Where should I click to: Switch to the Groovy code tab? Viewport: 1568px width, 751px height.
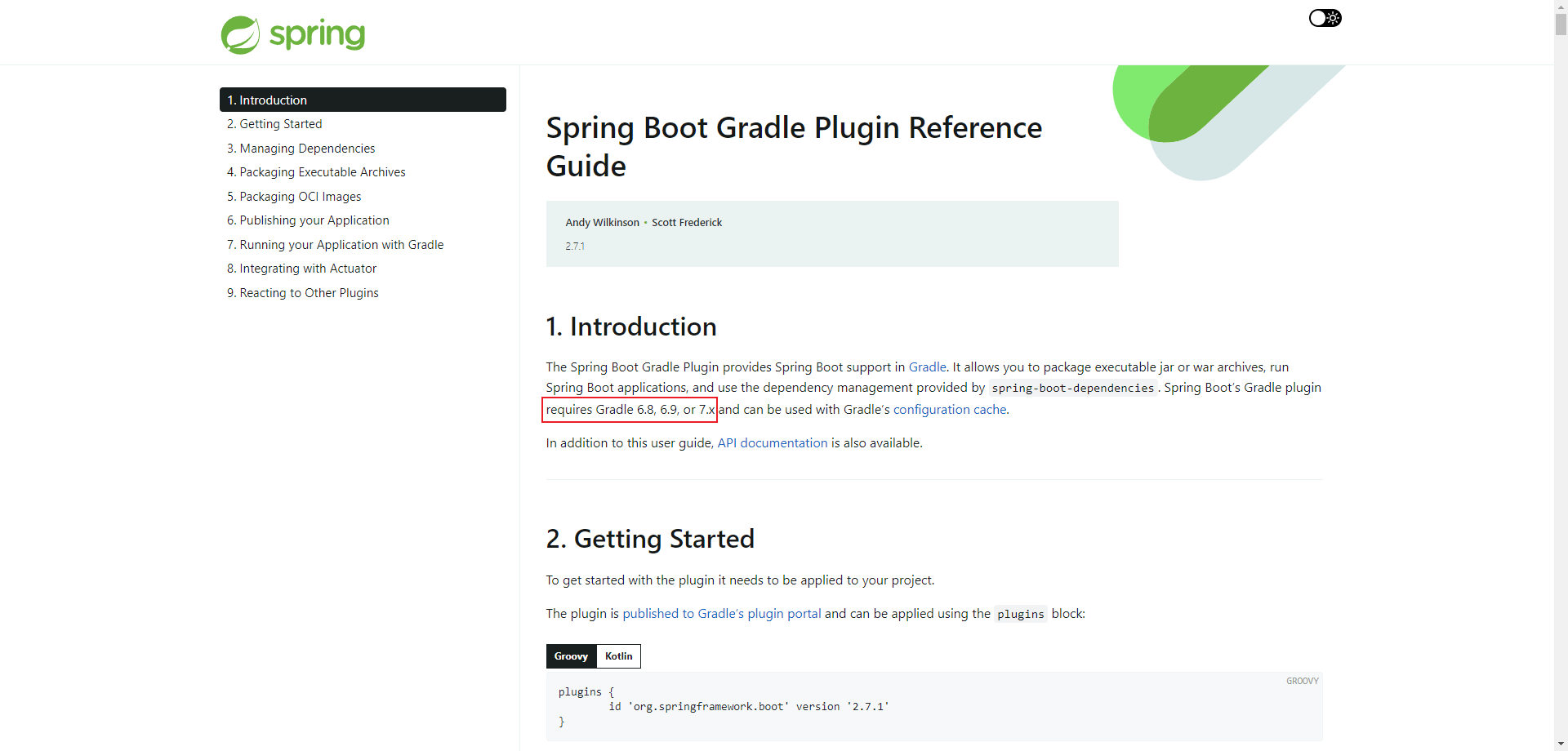click(571, 656)
